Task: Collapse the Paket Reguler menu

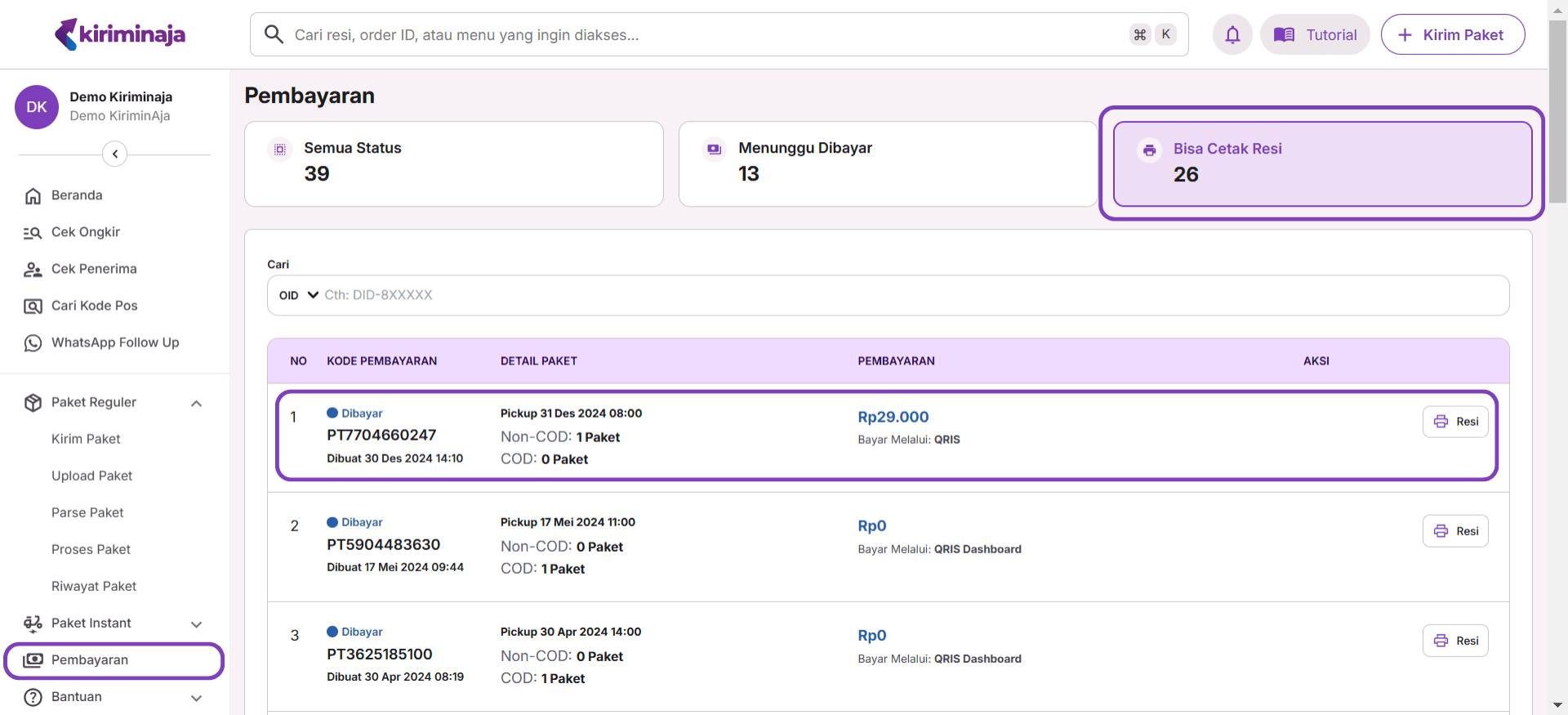Action: coord(196,403)
